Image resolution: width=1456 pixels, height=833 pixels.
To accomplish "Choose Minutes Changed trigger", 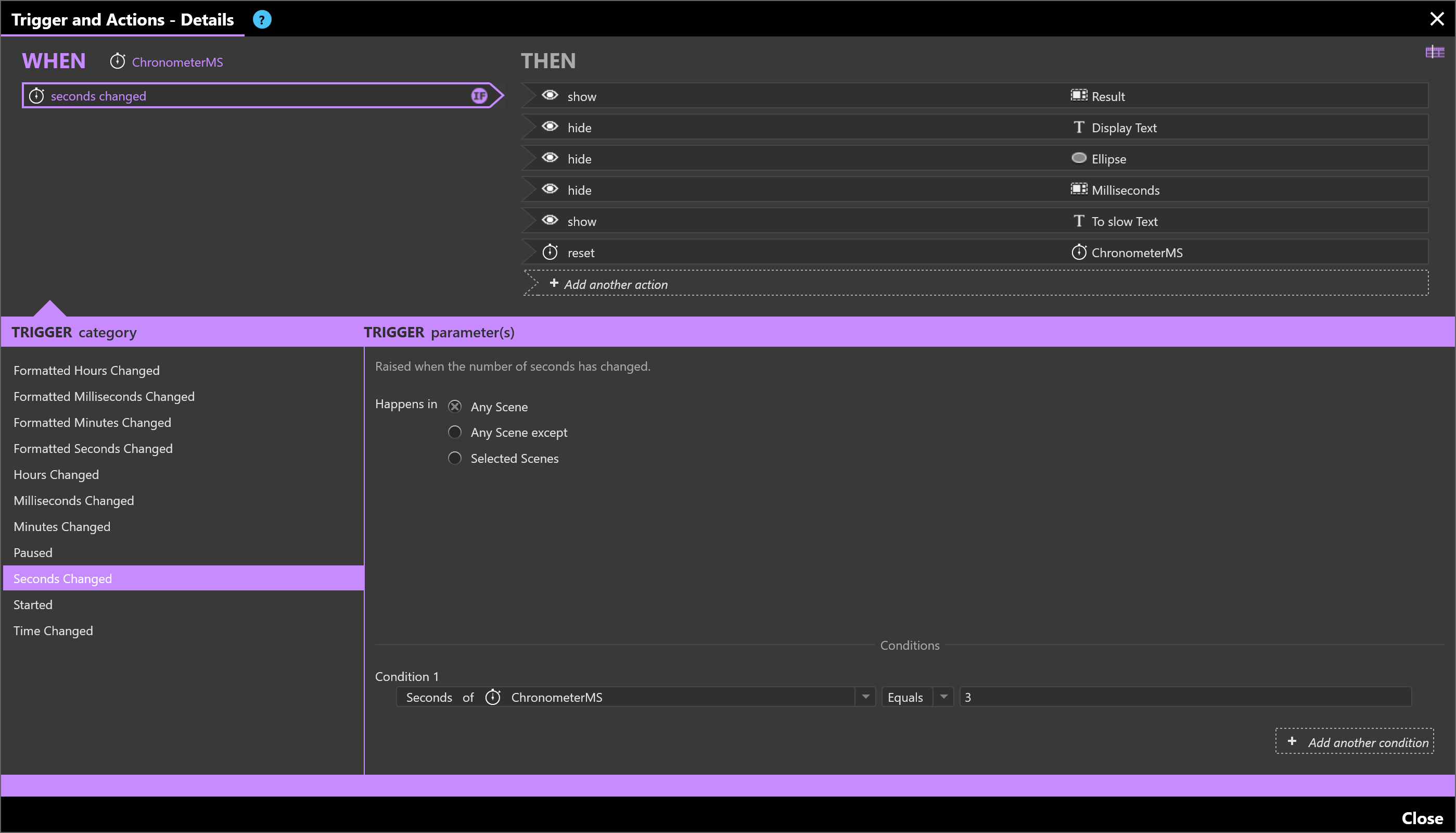I will (x=62, y=526).
